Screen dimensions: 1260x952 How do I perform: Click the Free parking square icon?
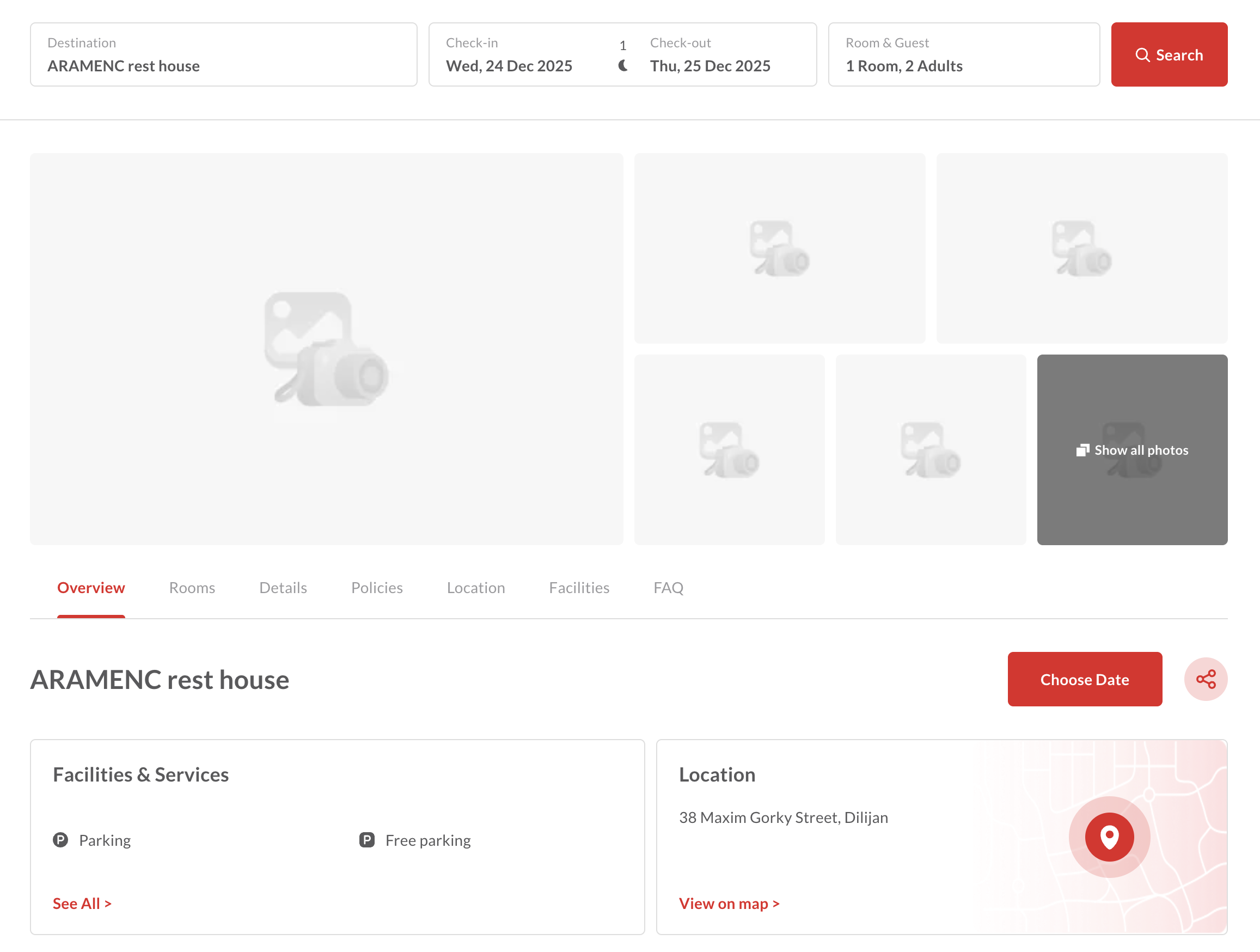pyautogui.click(x=367, y=840)
